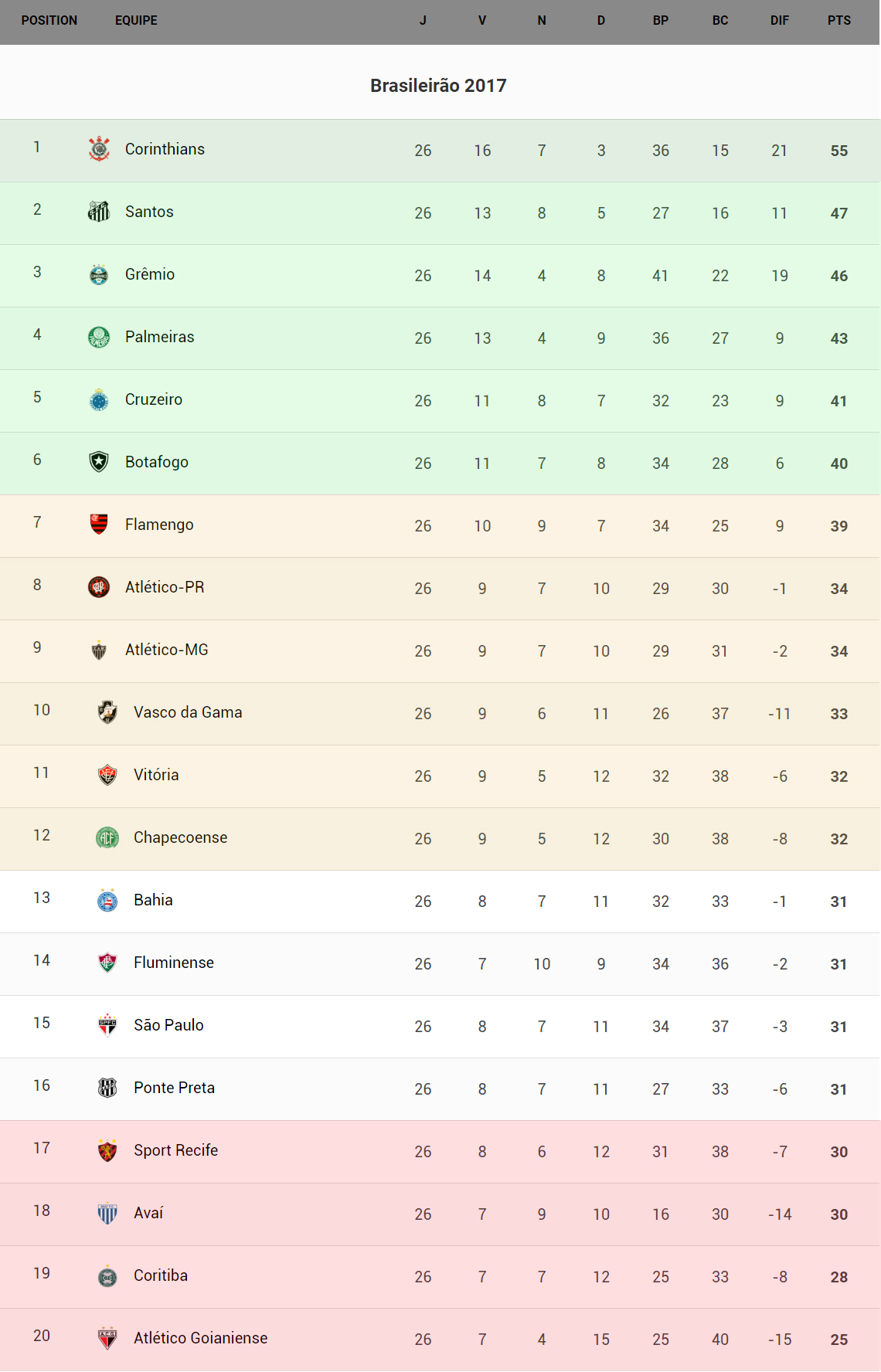881x1372 pixels.
Task: Sort by the DIF column header
Action: [x=779, y=21]
